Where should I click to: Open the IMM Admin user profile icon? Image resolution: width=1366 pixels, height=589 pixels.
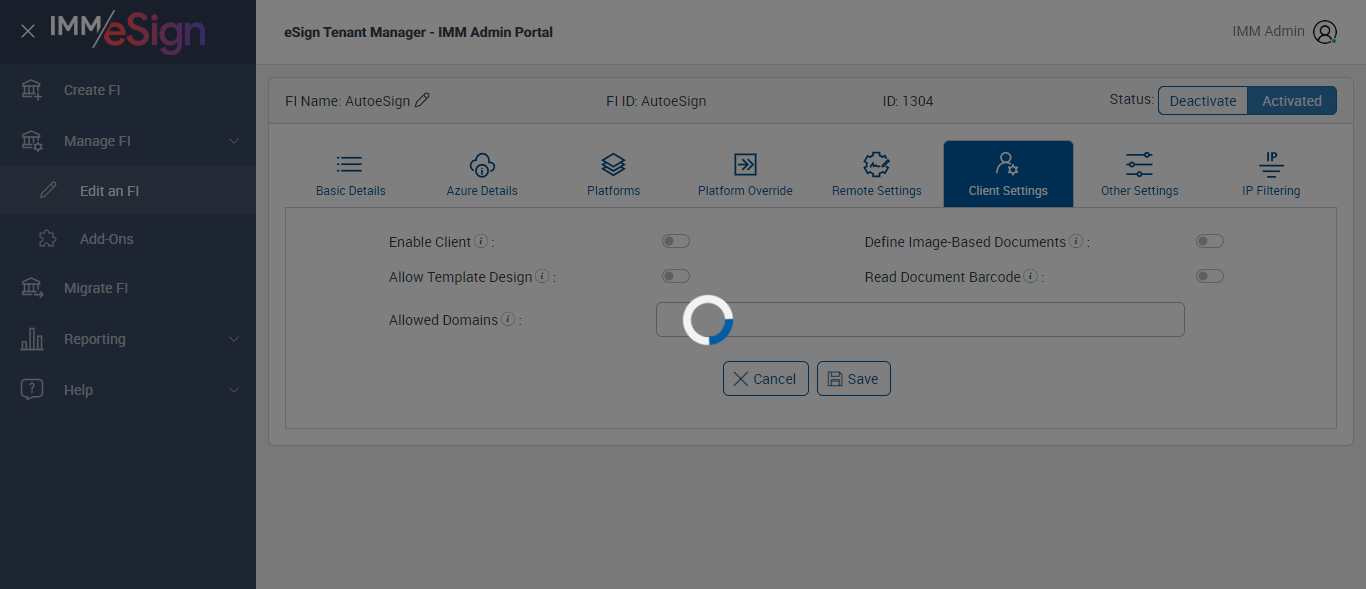1325,32
